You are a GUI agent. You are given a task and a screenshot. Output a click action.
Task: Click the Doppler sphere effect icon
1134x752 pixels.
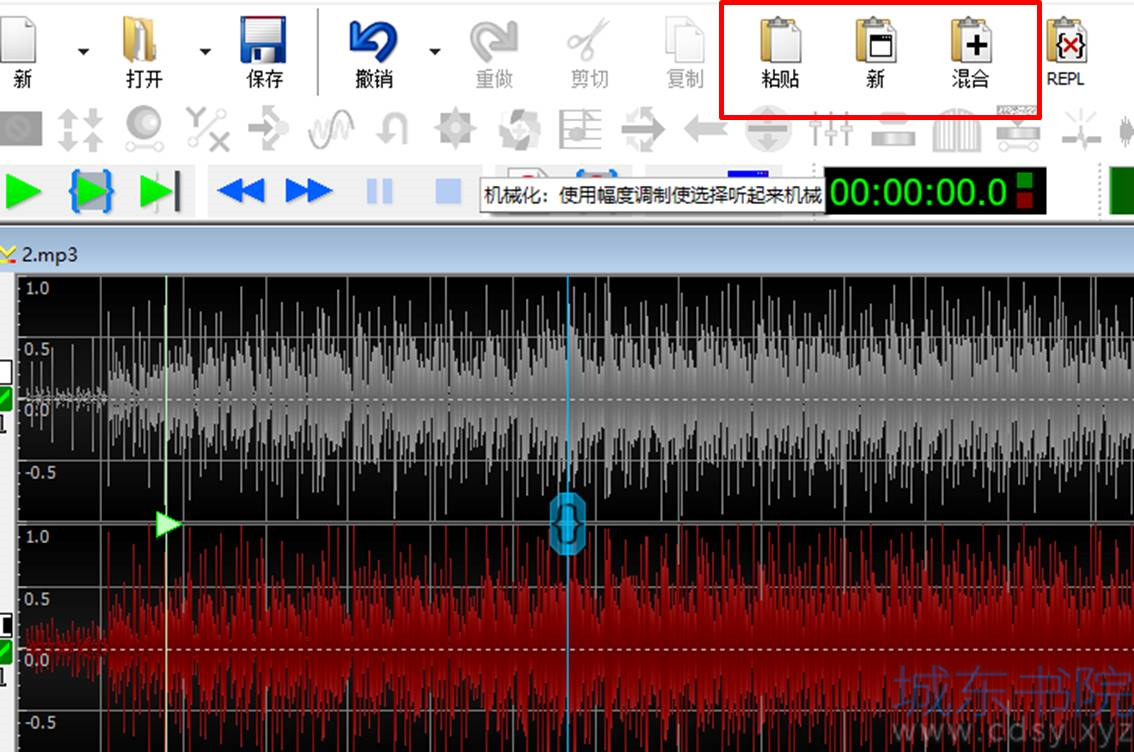point(144,129)
